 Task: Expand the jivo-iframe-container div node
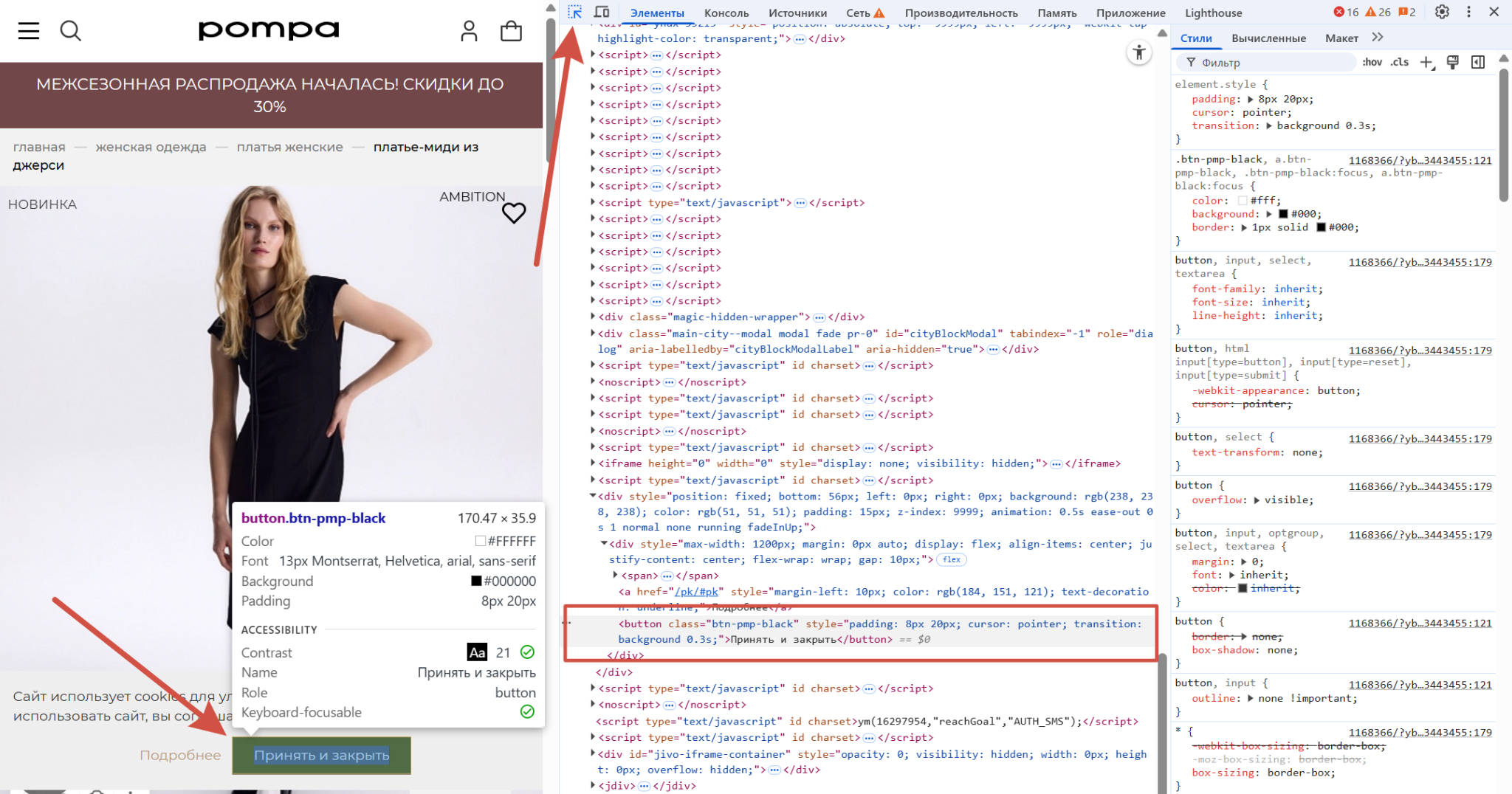click(593, 753)
